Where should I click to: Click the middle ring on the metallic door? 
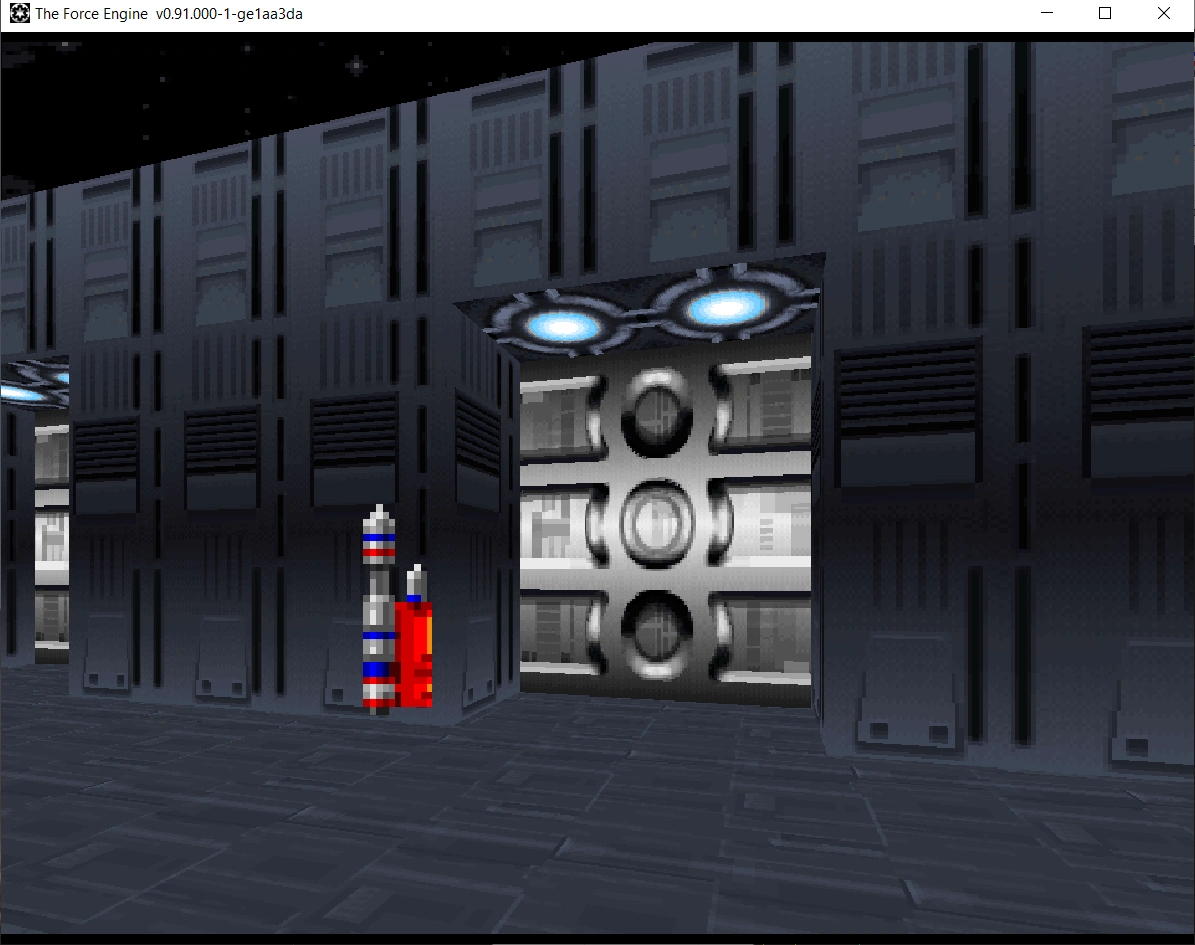[657, 524]
